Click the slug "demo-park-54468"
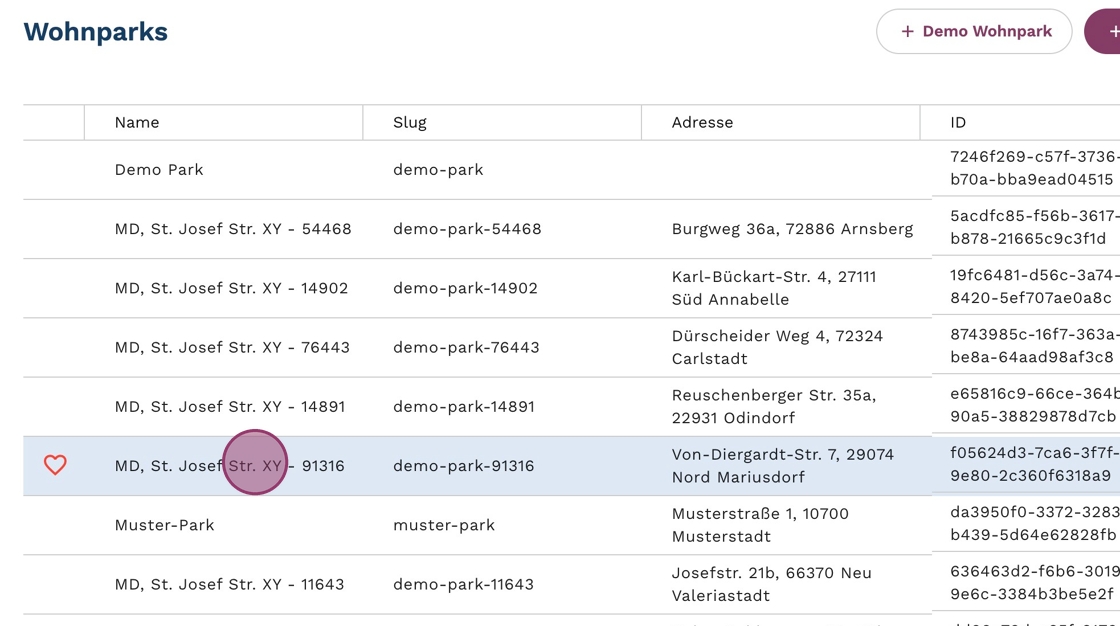The image size is (1120, 626). point(467,229)
